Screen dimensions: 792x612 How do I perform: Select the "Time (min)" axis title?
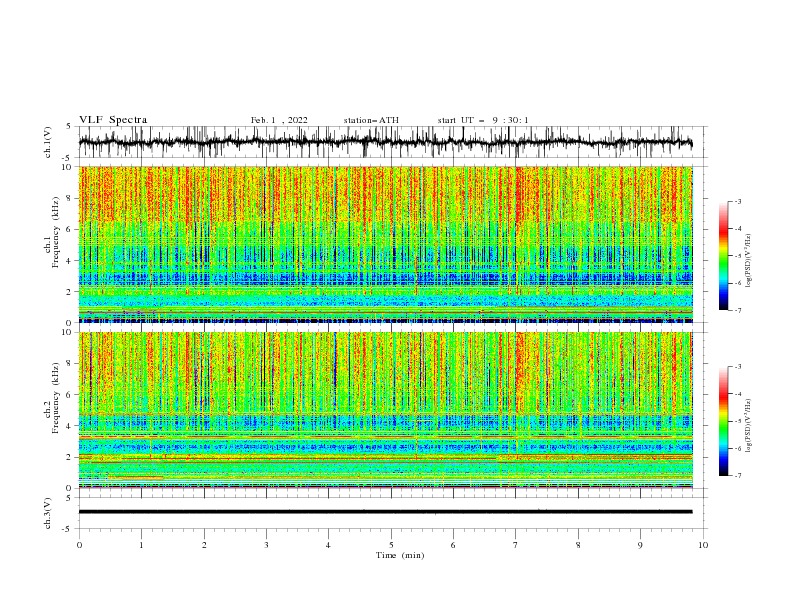click(x=400, y=555)
